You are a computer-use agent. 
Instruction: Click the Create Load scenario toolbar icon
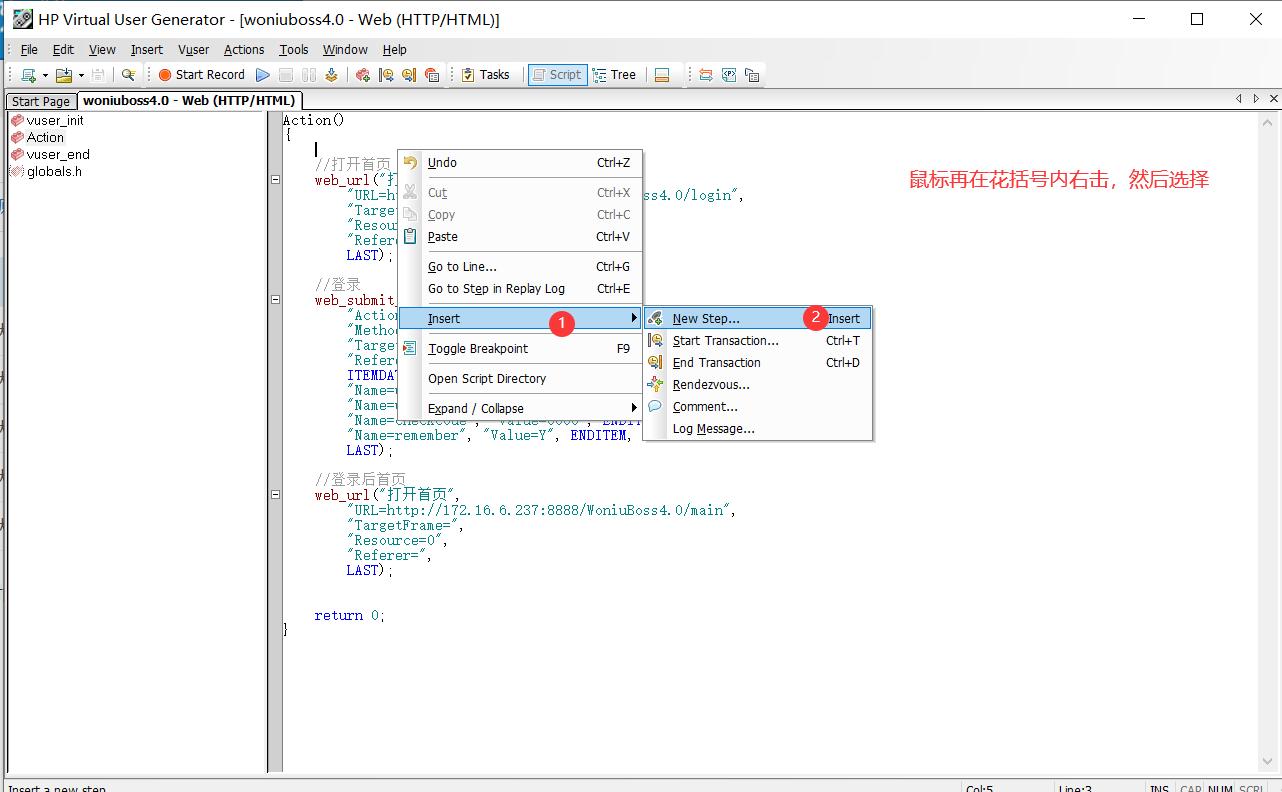(x=706, y=75)
